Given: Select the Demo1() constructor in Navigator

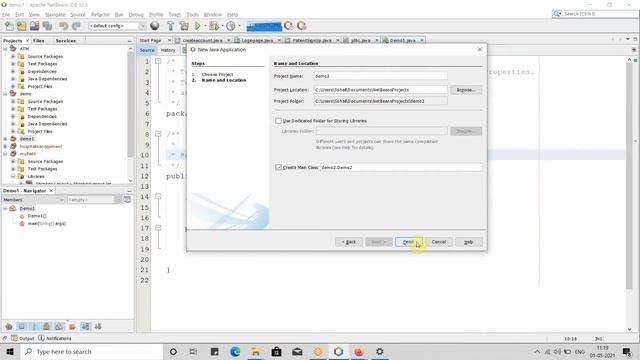Looking at the screenshot, I should coord(37,216).
